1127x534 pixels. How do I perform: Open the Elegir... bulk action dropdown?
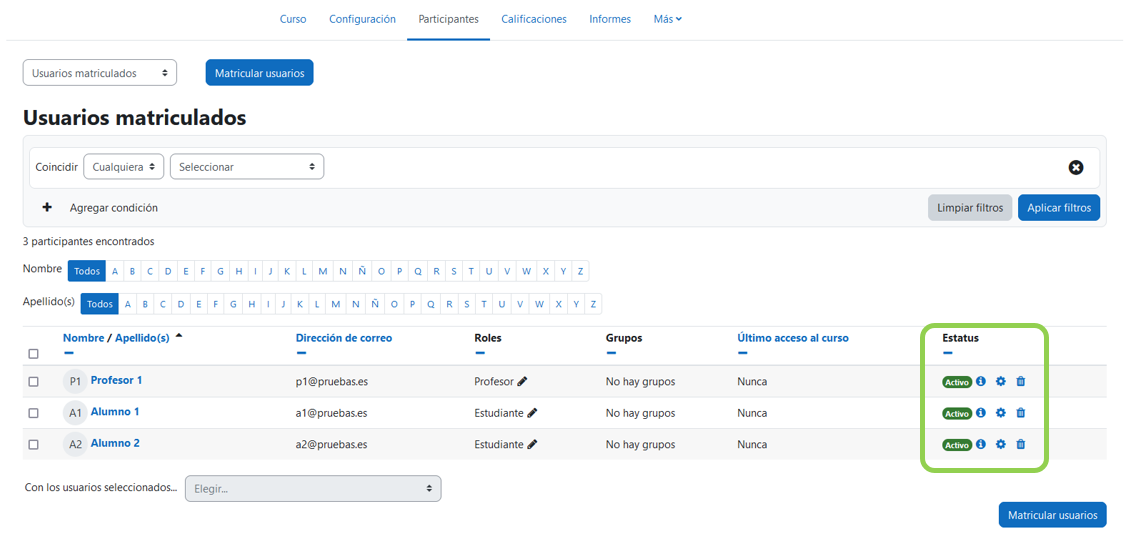tap(312, 489)
